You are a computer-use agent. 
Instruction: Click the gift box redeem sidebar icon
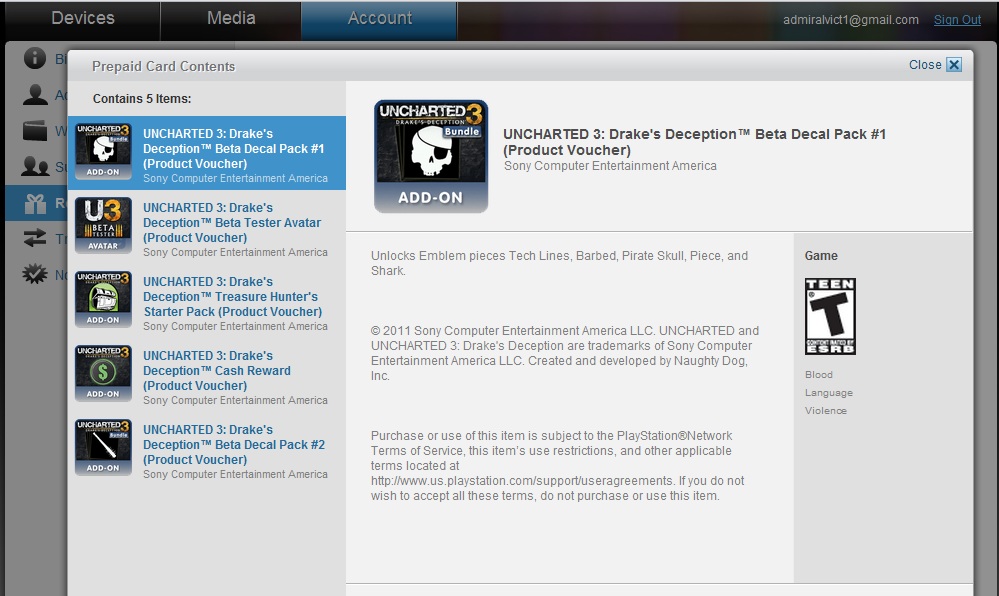coord(35,203)
